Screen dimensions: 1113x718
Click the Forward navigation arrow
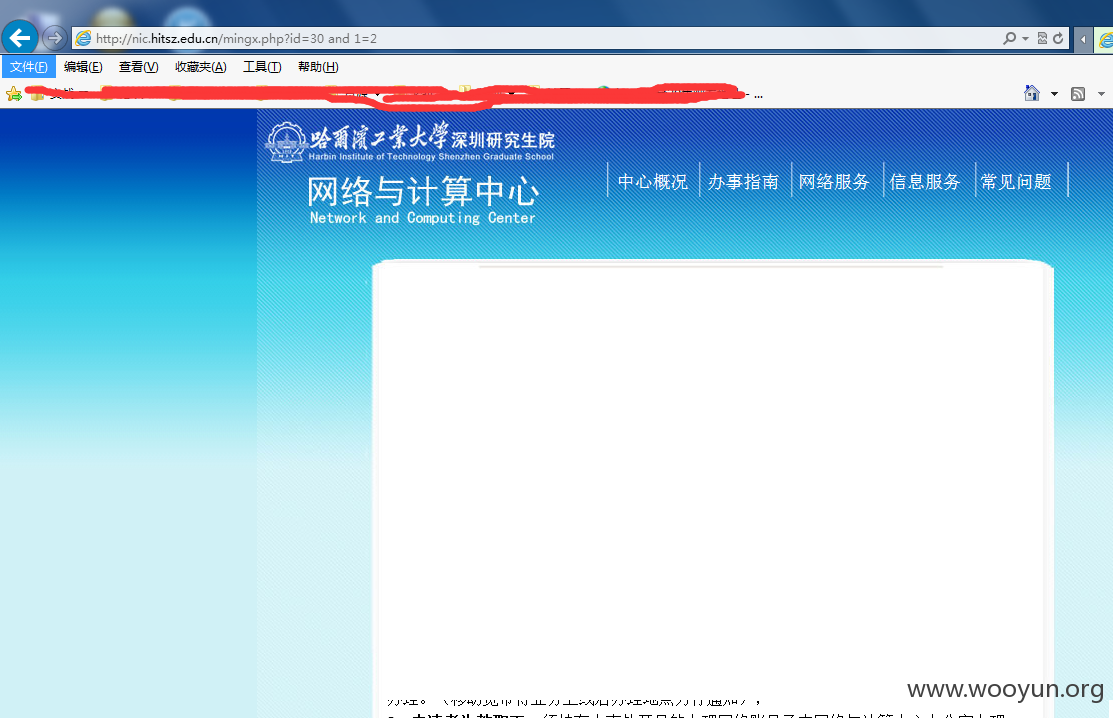[55, 38]
